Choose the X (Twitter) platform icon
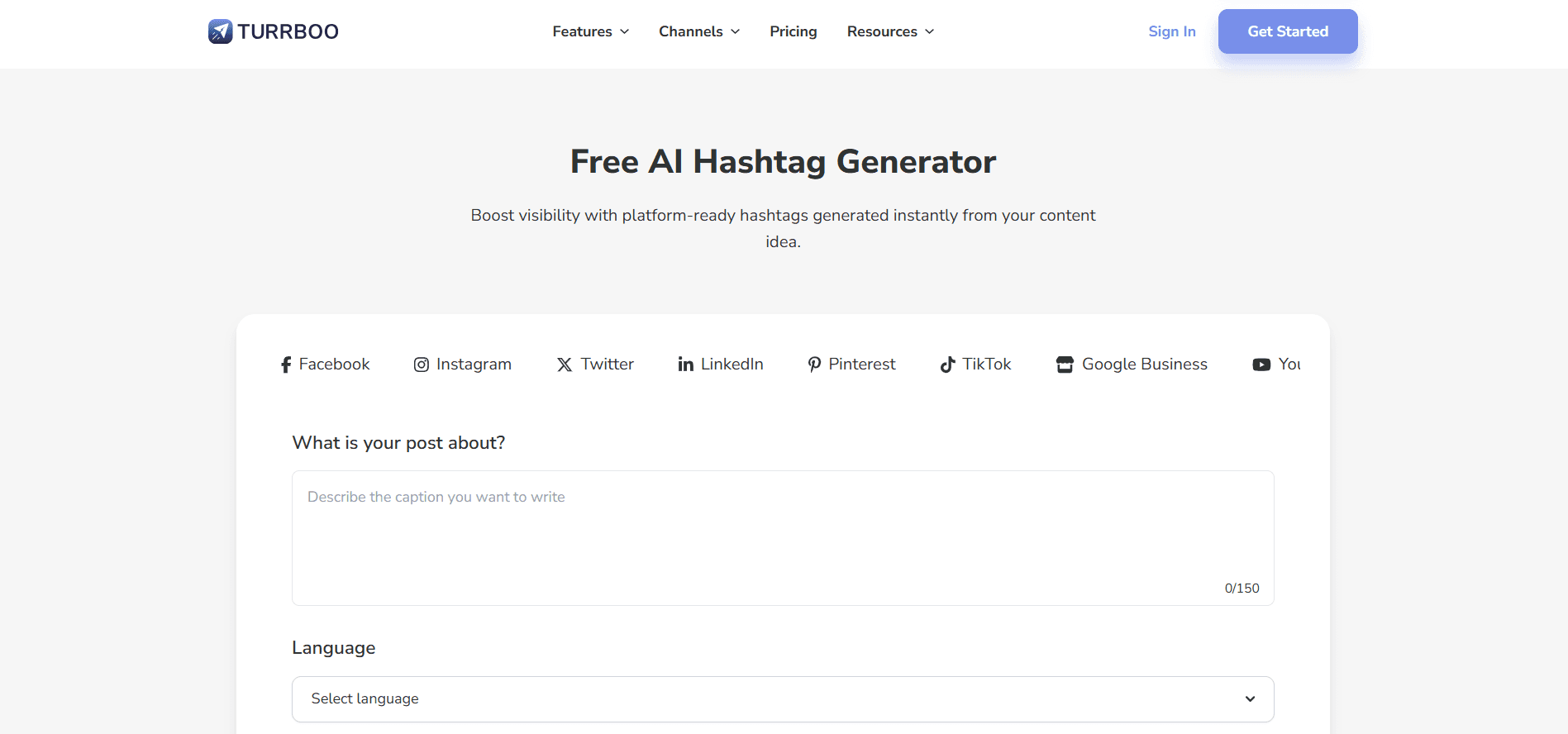Image resolution: width=1568 pixels, height=734 pixels. click(x=565, y=364)
